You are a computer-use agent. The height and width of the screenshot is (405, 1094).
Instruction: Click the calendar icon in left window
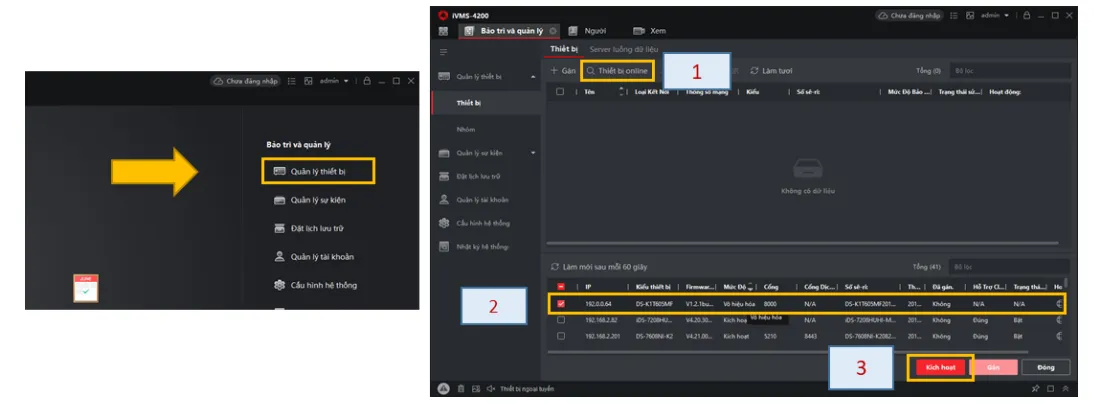[85, 288]
